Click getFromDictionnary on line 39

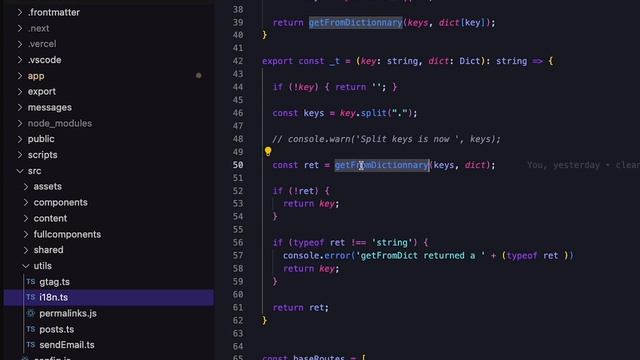coord(356,22)
